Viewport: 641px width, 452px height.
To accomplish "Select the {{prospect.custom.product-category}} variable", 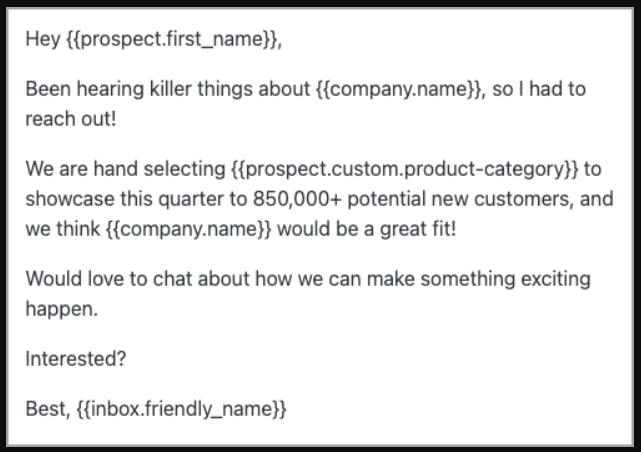I will coord(405,170).
